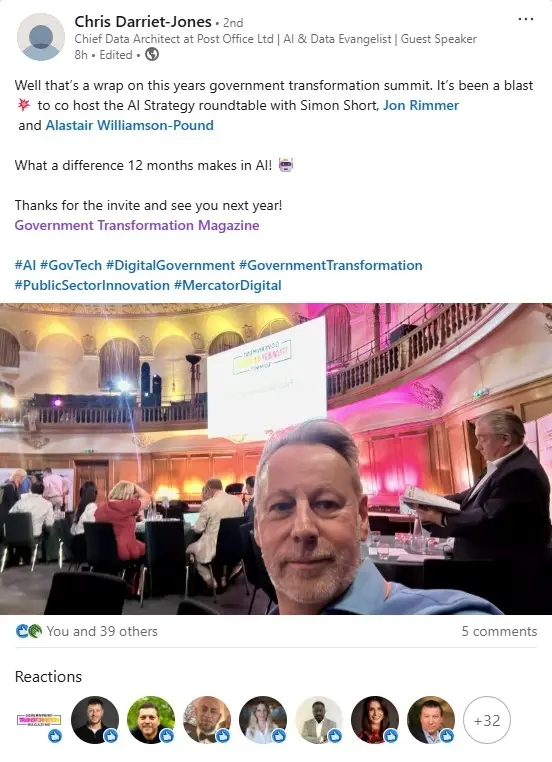The image size is (552, 762).
Task: Click Chris Darriet-Jones profile avatar
Action: point(41,37)
